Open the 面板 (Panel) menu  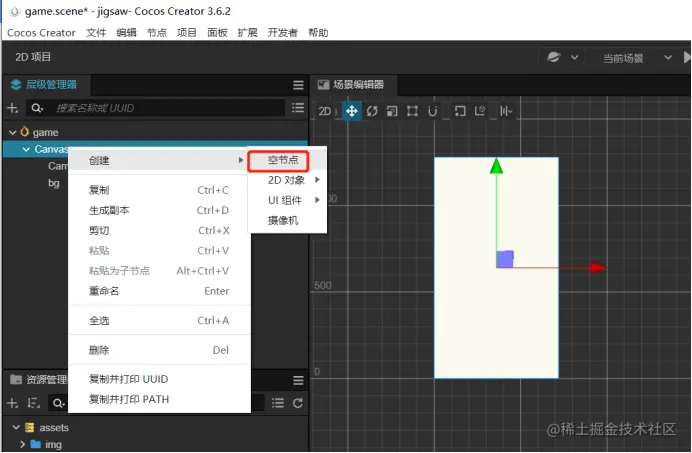(x=217, y=33)
